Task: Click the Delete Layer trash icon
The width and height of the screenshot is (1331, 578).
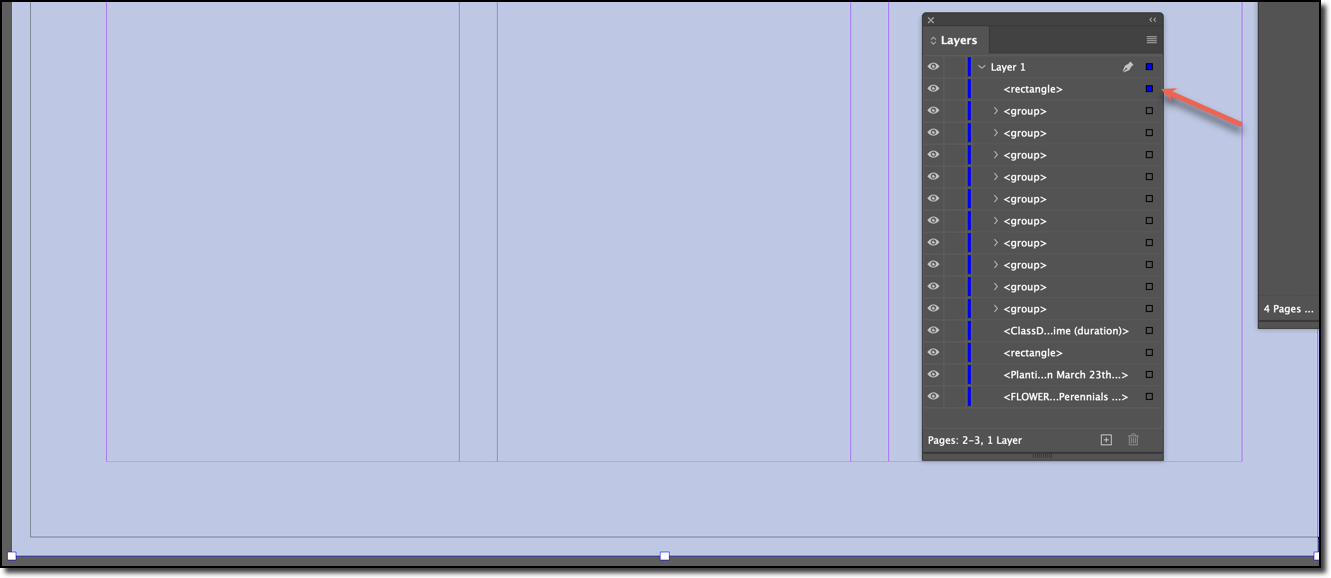Action: (x=1132, y=439)
